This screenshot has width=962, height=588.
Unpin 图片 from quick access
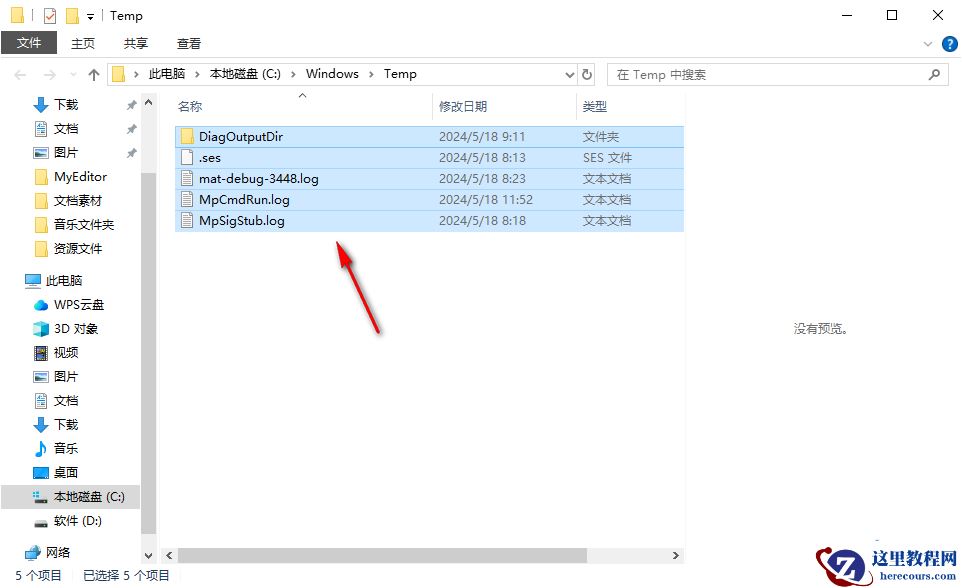130,152
